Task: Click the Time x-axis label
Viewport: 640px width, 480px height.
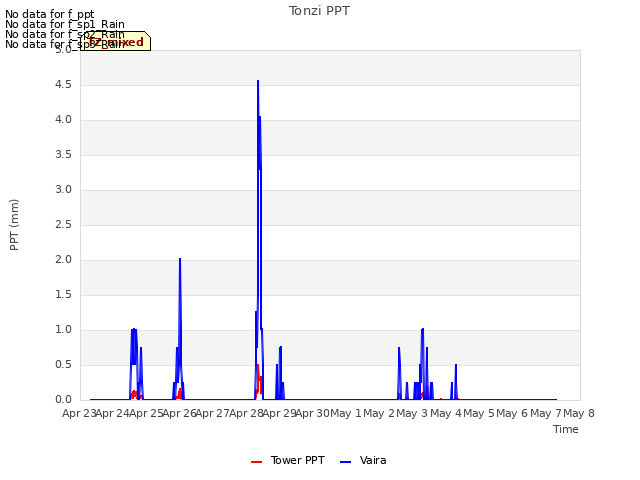Action: point(566,429)
